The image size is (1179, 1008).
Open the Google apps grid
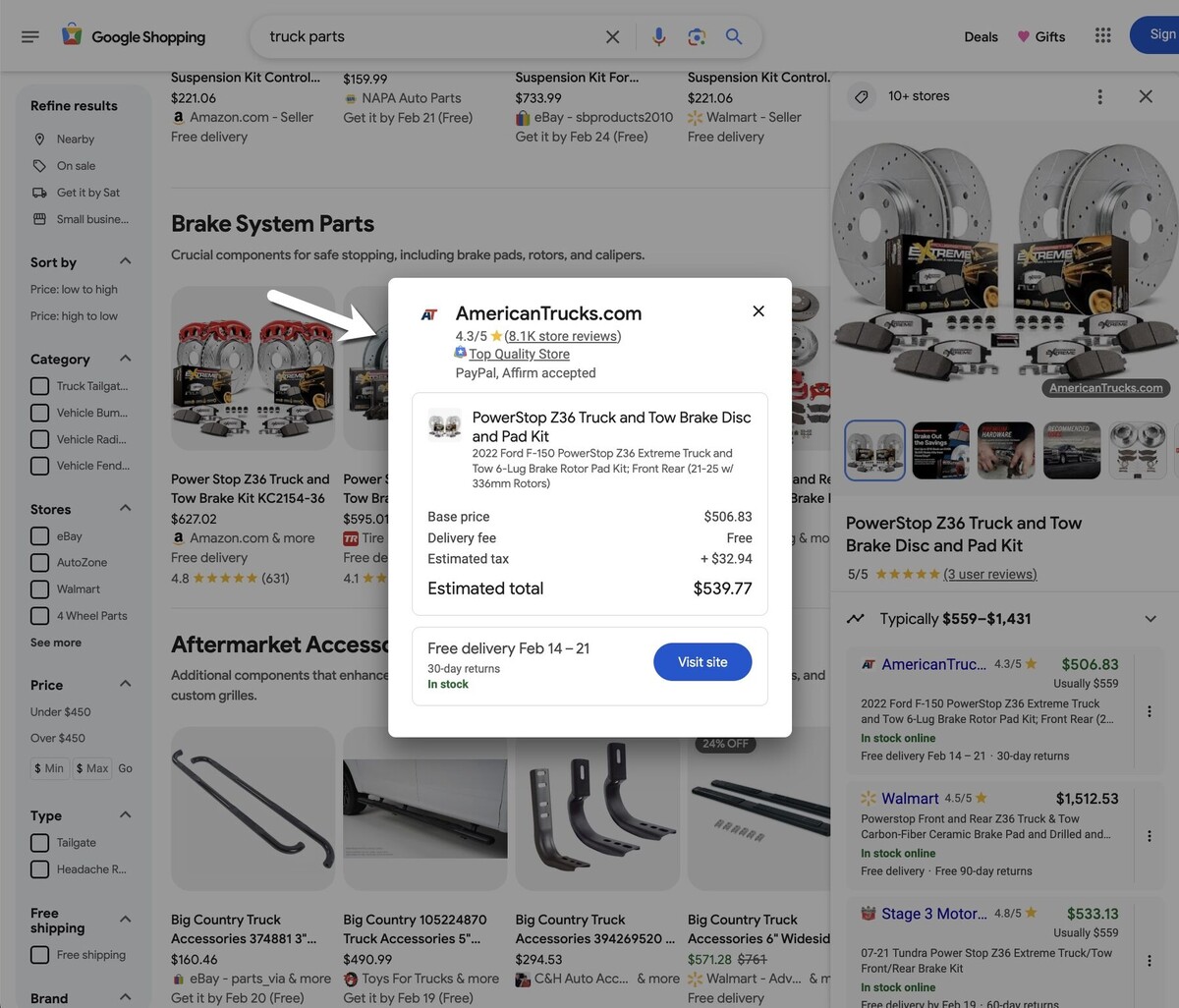click(1103, 35)
